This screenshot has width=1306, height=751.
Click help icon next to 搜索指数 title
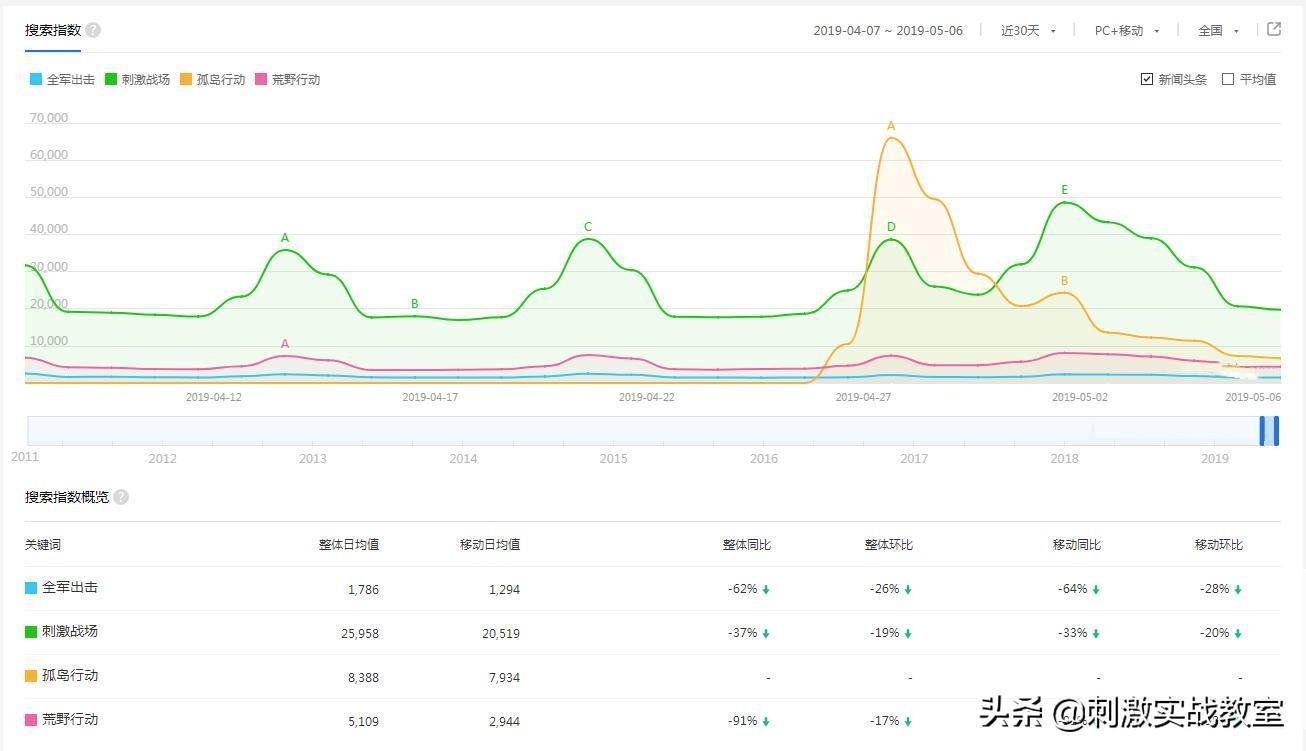(x=93, y=30)
